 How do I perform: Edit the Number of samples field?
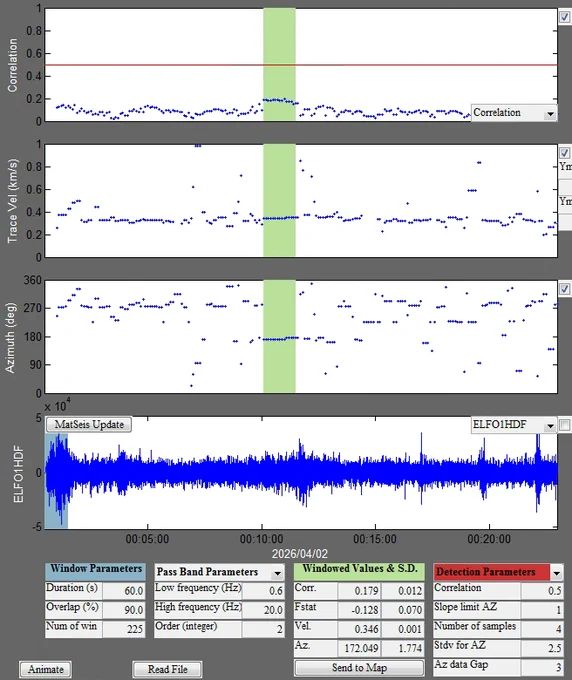542,629
